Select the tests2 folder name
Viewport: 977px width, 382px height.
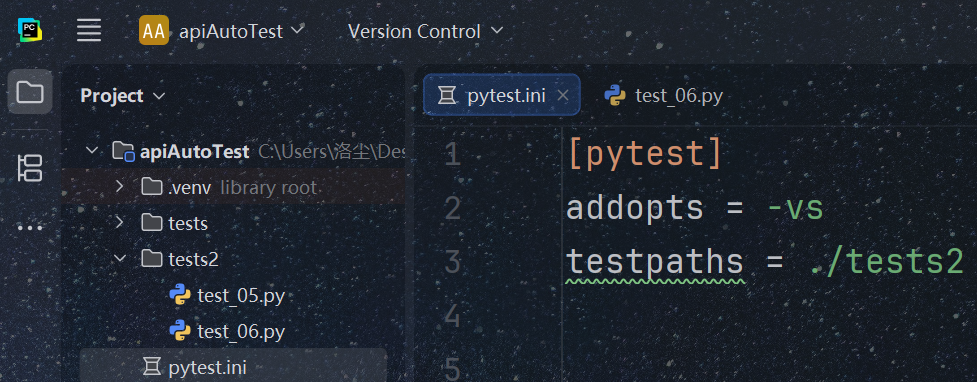(x=194, y=259)
